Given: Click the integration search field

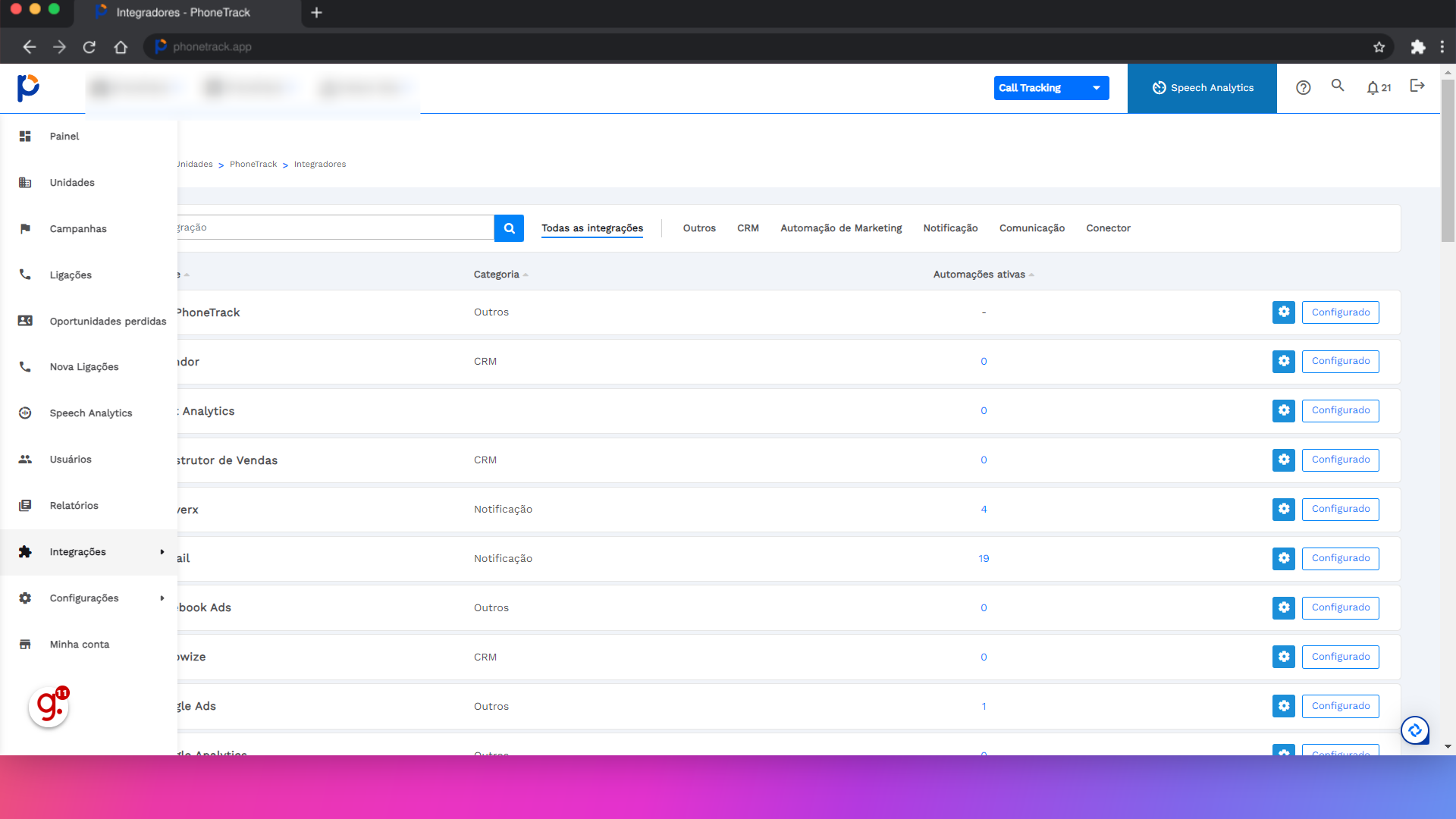Looking at the screenshot, I should click(x=335, y=227).
